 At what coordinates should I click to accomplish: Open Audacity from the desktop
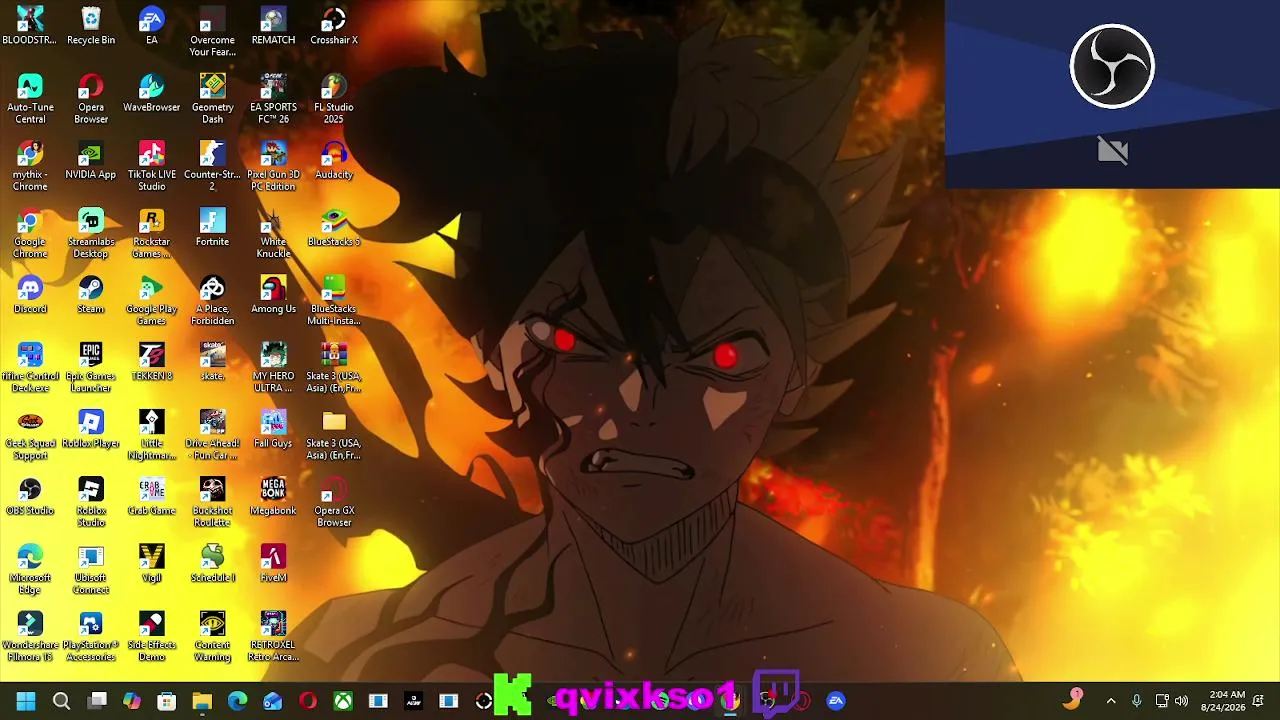[x=334, y=161]
